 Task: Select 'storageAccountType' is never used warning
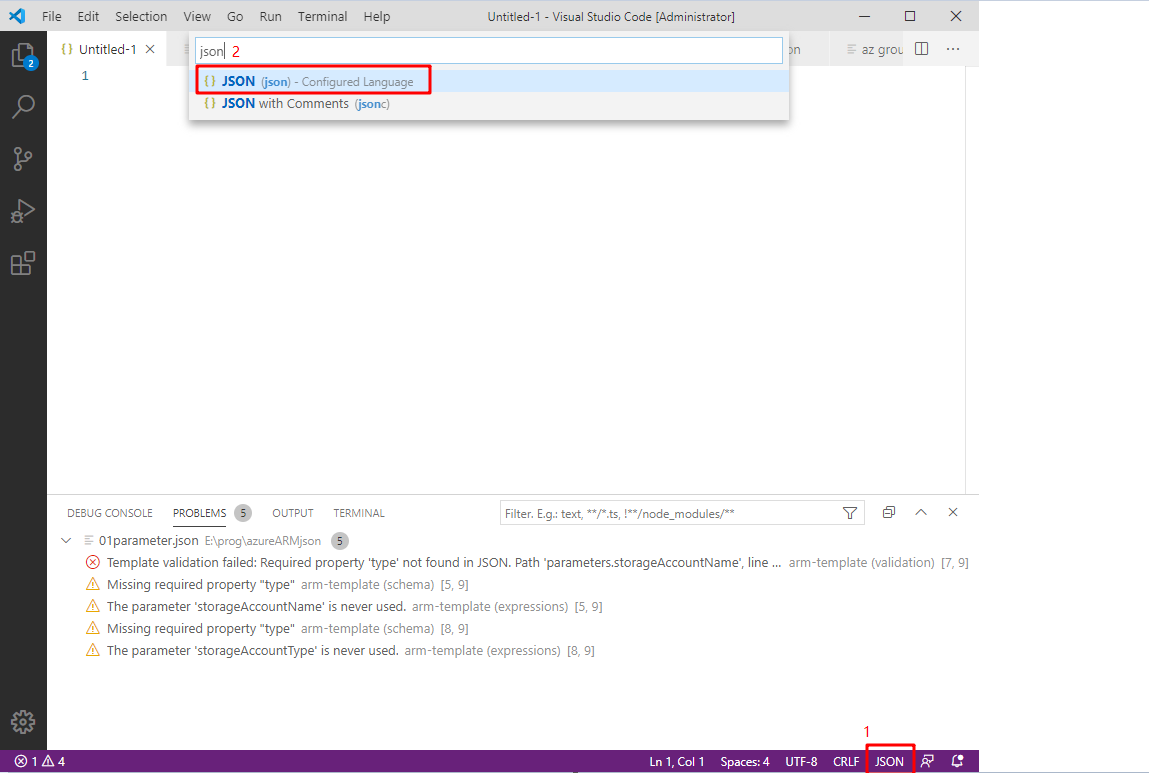click(x=513, y=651)
